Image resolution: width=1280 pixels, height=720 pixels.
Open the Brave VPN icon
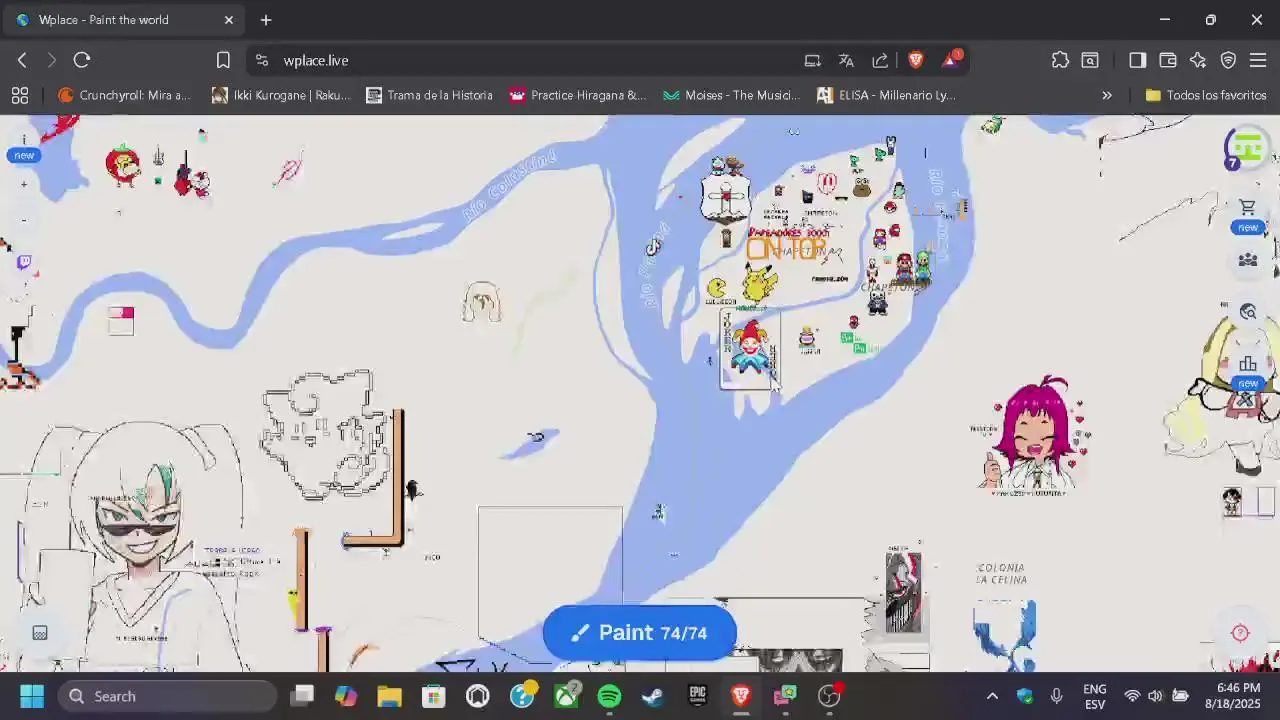click(x=1228, y=60)
